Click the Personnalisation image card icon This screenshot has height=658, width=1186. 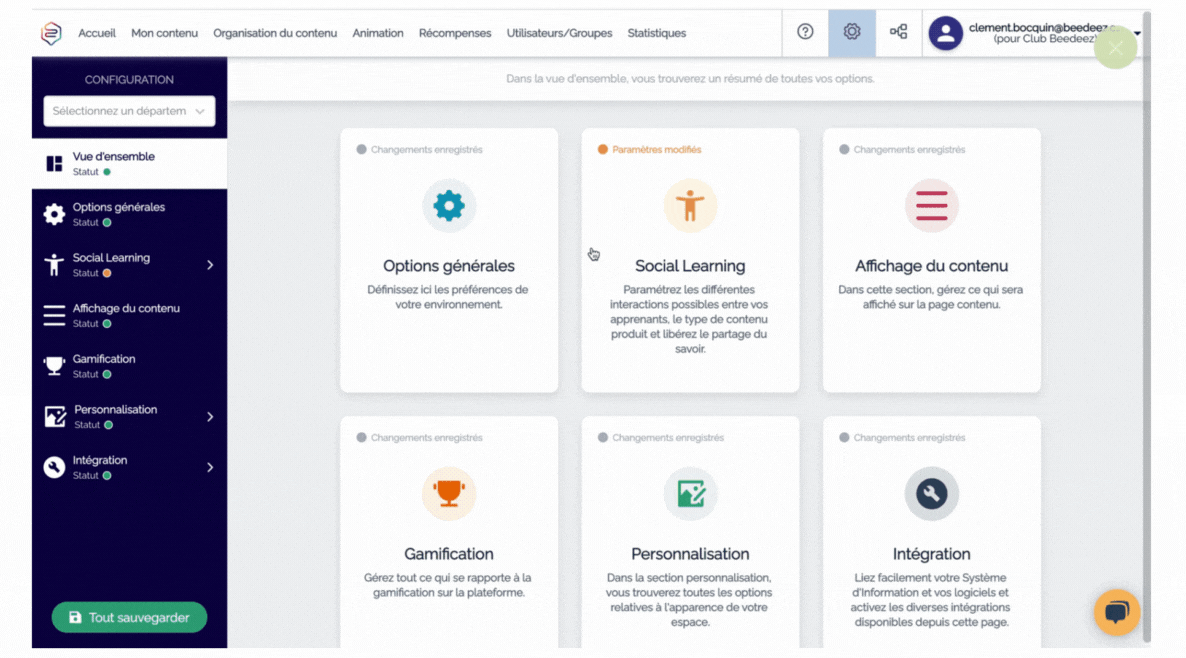pos(690,494)
